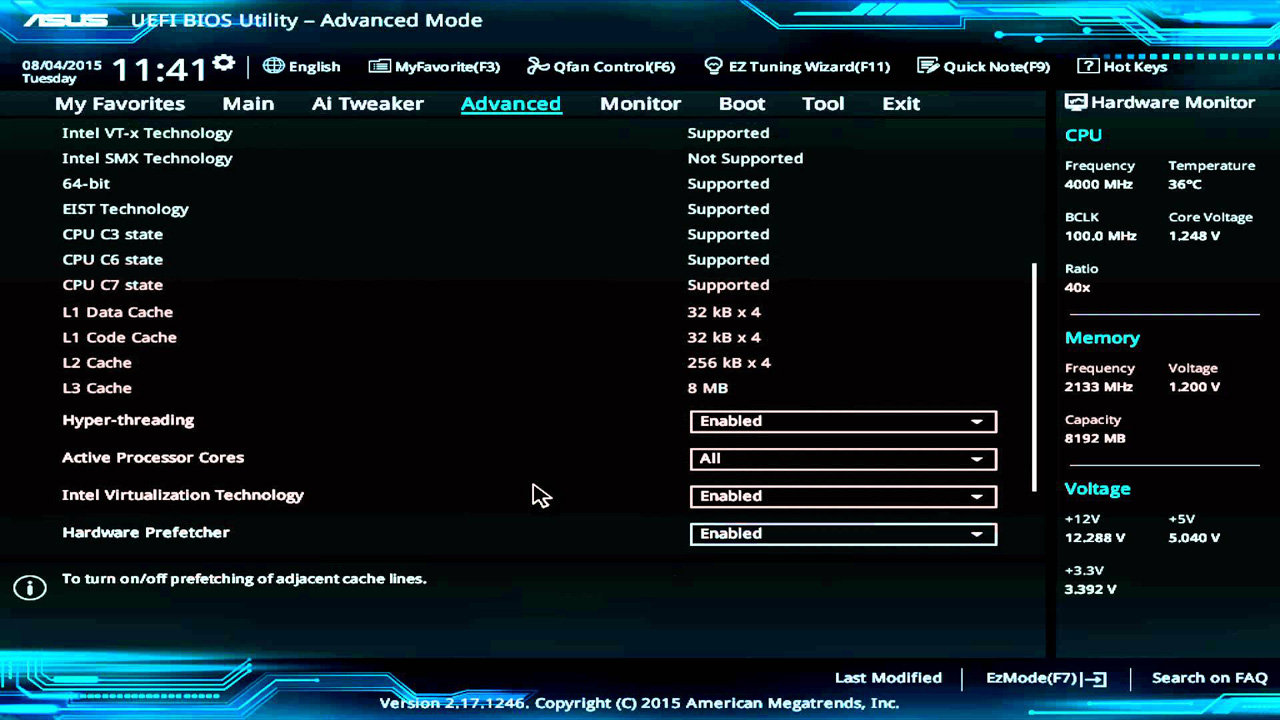
Task: Click the globe language icon
Action: tap(273, 66)
